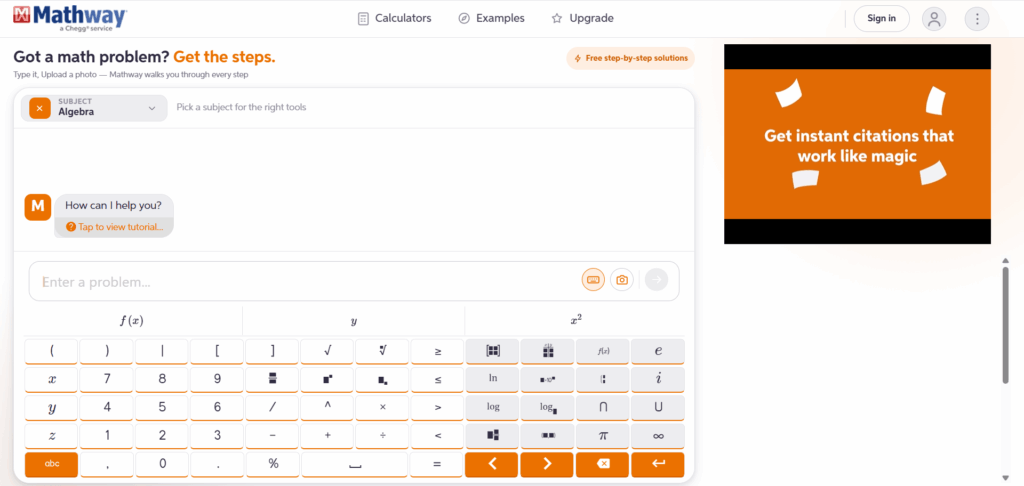This screenshot has height=486, width=1024.
Task: Open the user profile icon
Action: (x=934, y=18)
